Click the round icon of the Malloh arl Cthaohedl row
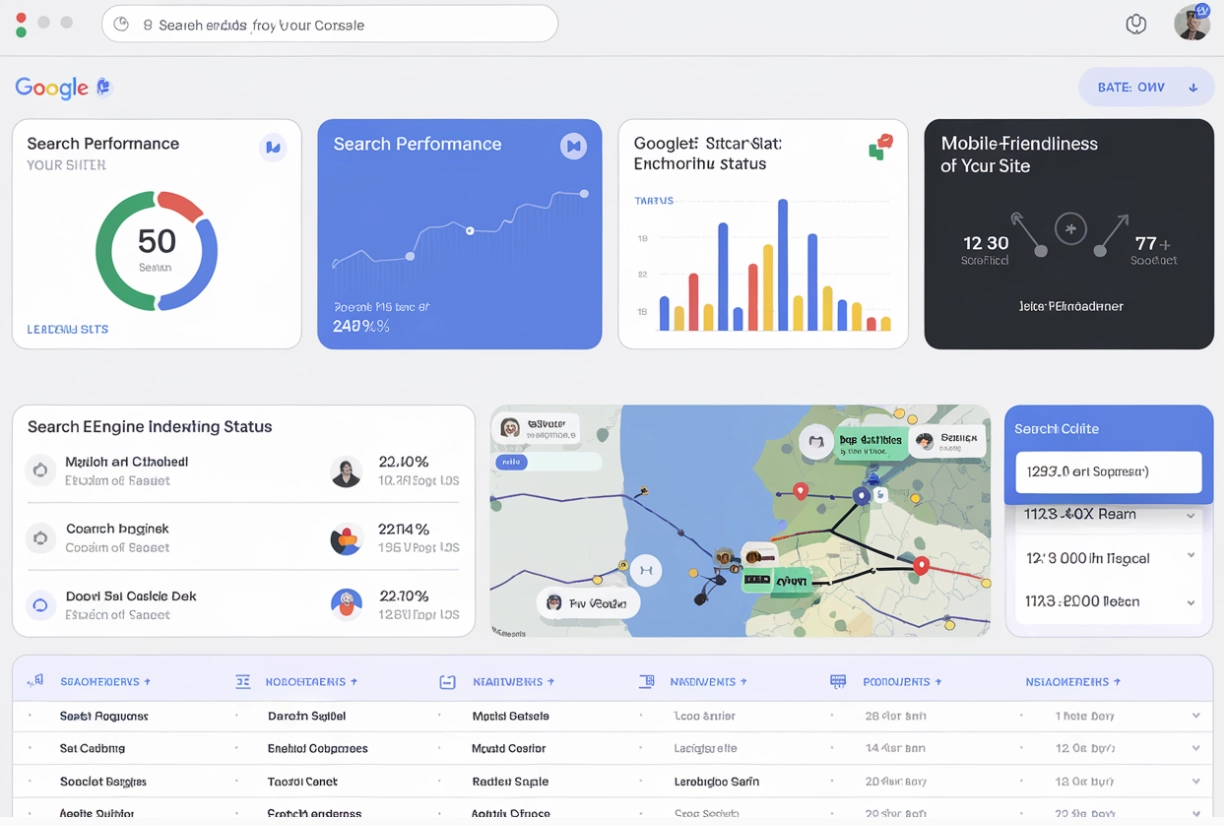The width and height of the screenshot is (1224, 826). click(40, 470)
